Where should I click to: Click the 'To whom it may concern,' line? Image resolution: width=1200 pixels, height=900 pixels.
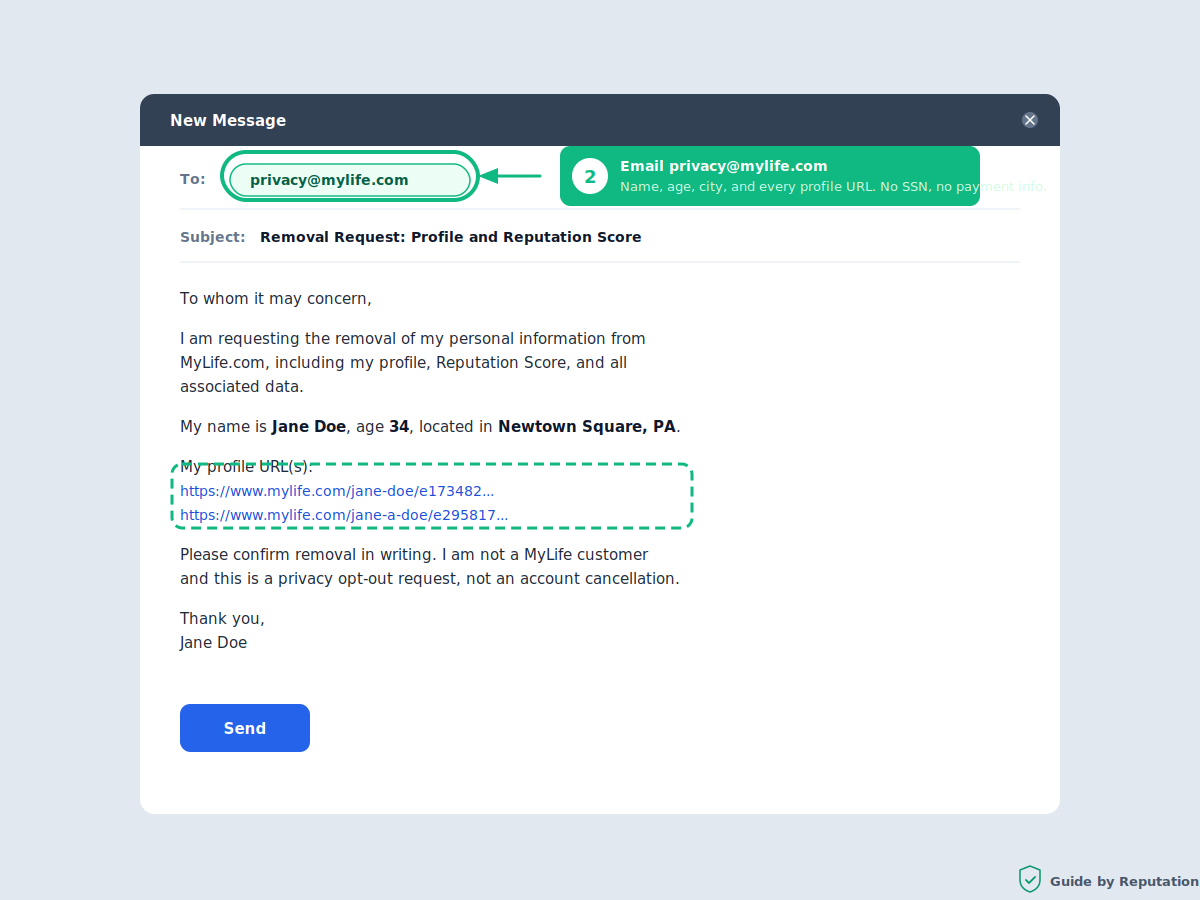click(276, 298)
